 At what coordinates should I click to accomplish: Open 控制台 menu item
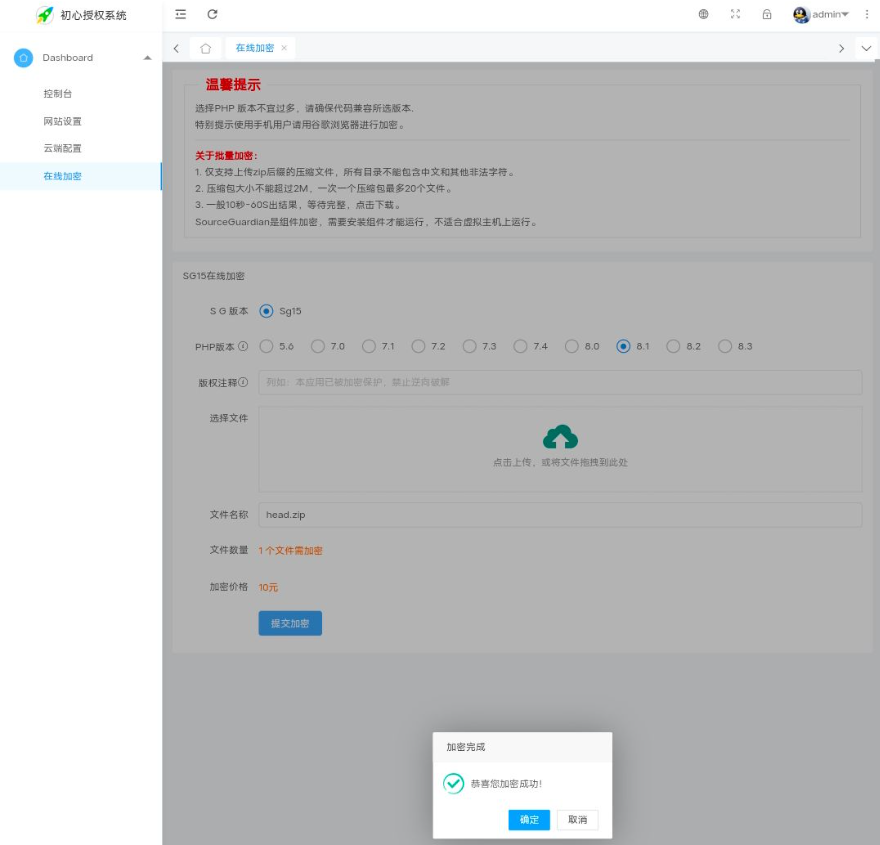coord(57,94)
